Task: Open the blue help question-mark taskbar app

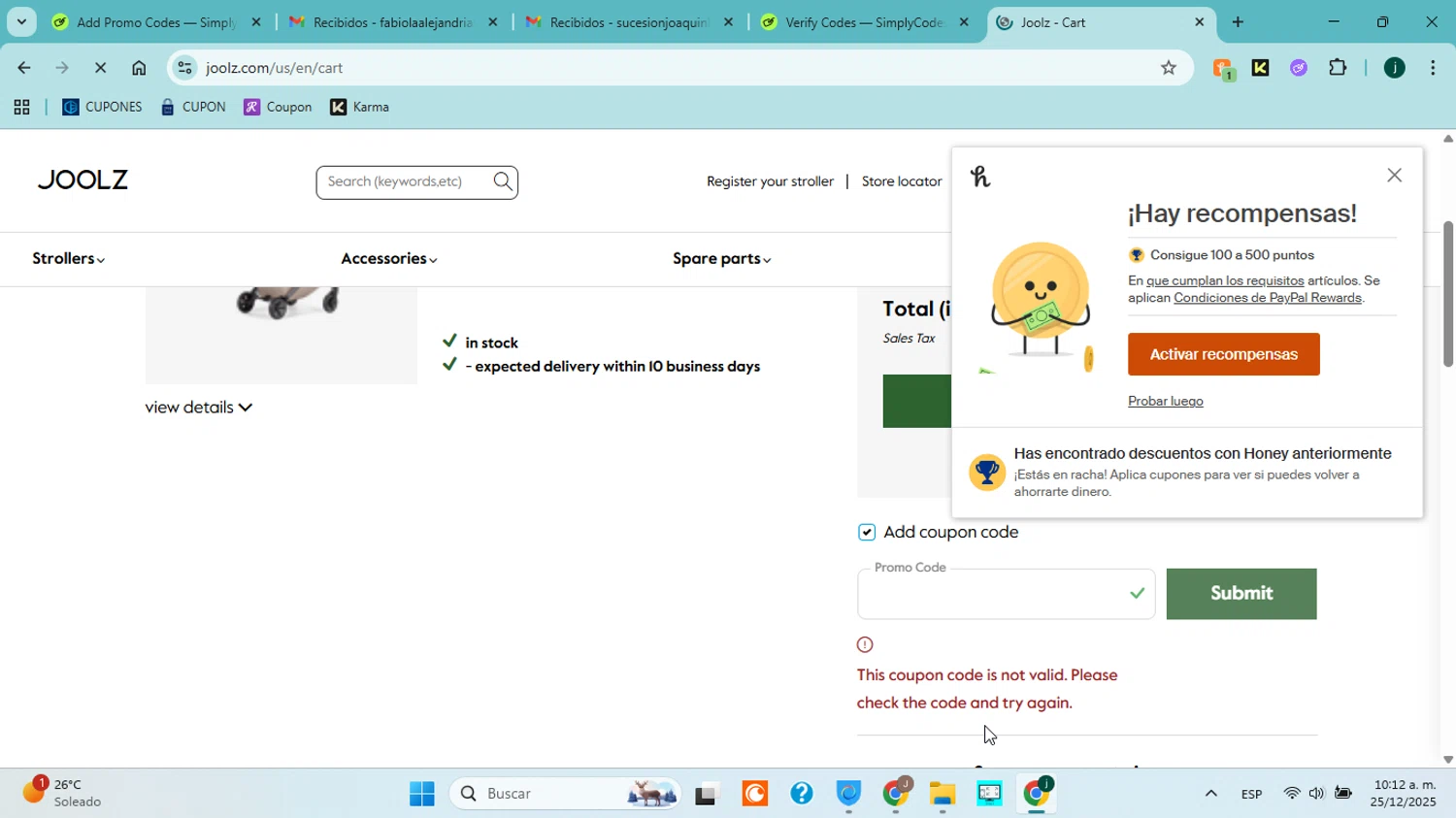Action: click(x=802, y=795)
